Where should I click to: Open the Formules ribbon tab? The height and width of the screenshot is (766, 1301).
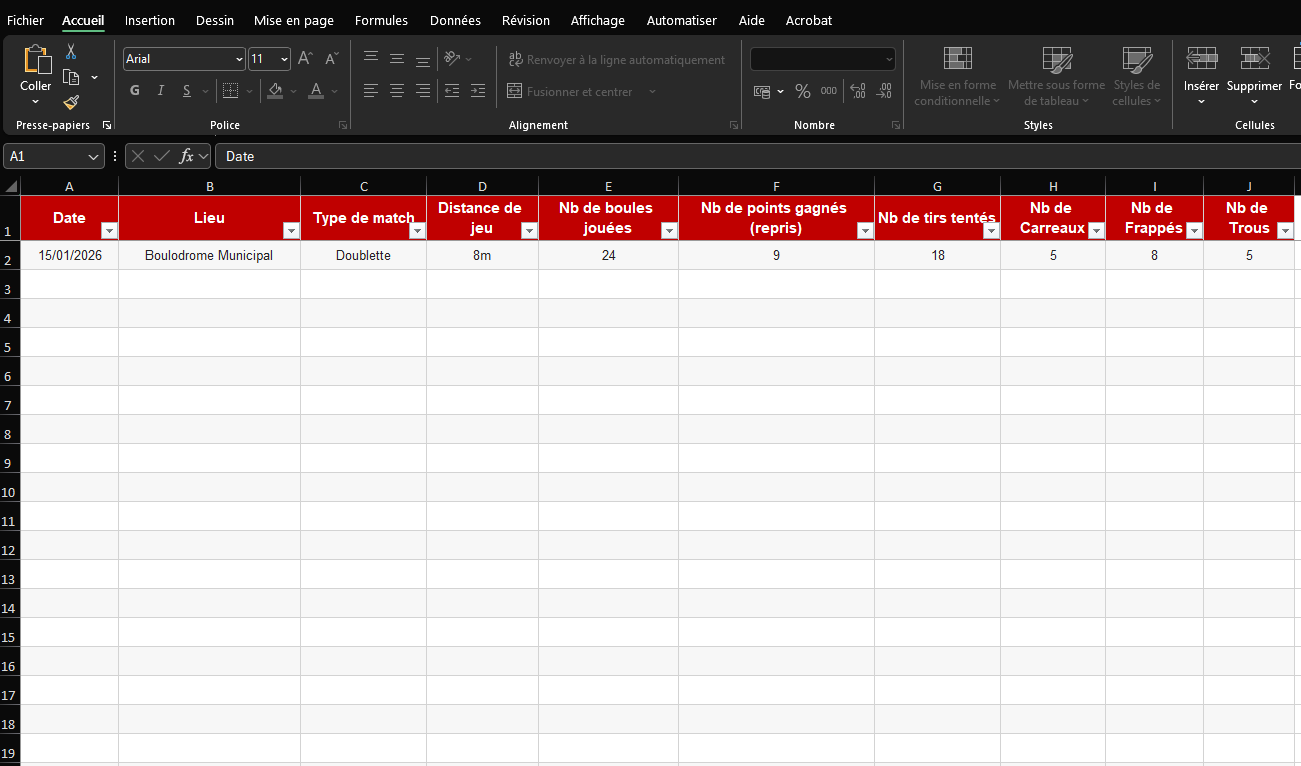382,20
